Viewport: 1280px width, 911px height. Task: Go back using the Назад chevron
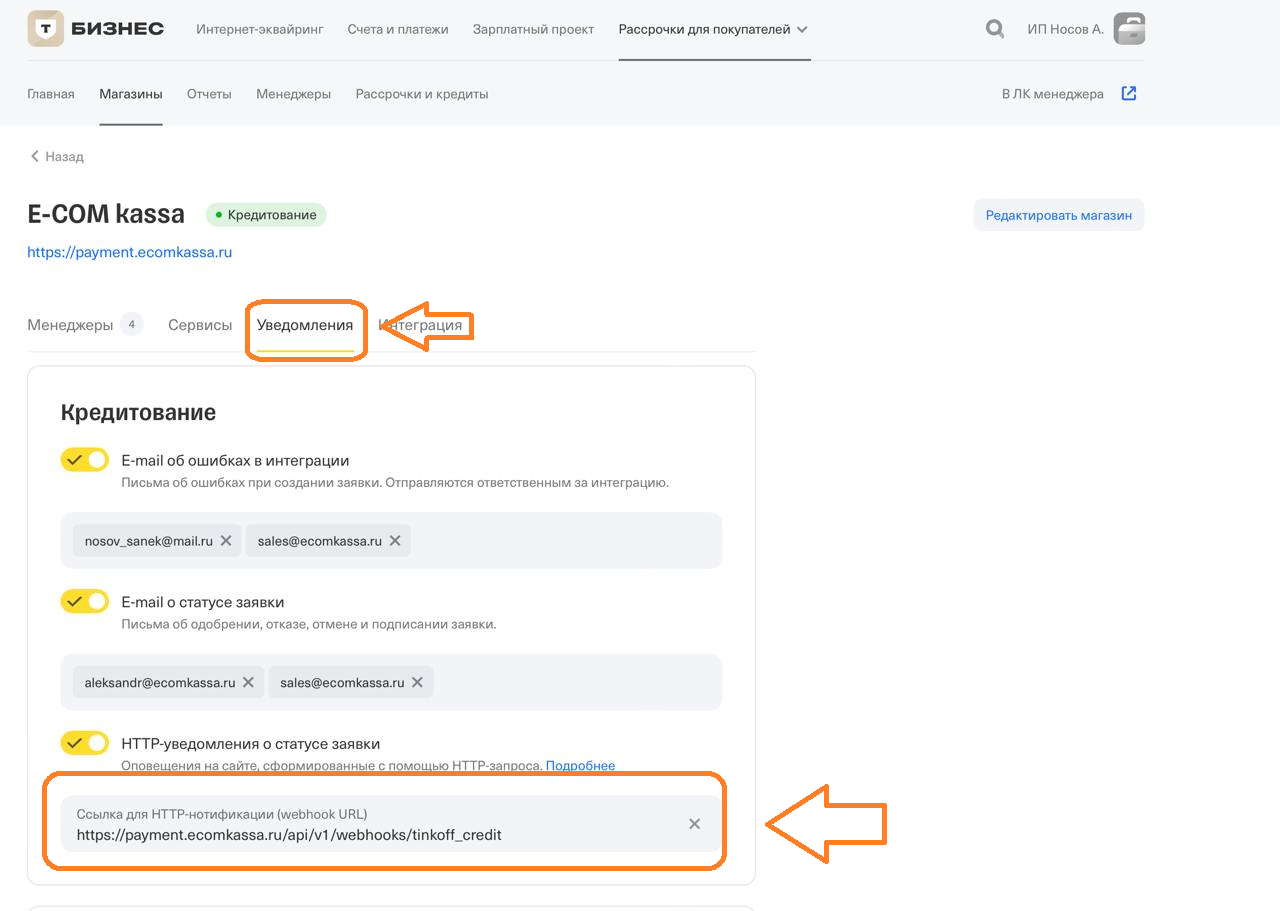[36, 157]
